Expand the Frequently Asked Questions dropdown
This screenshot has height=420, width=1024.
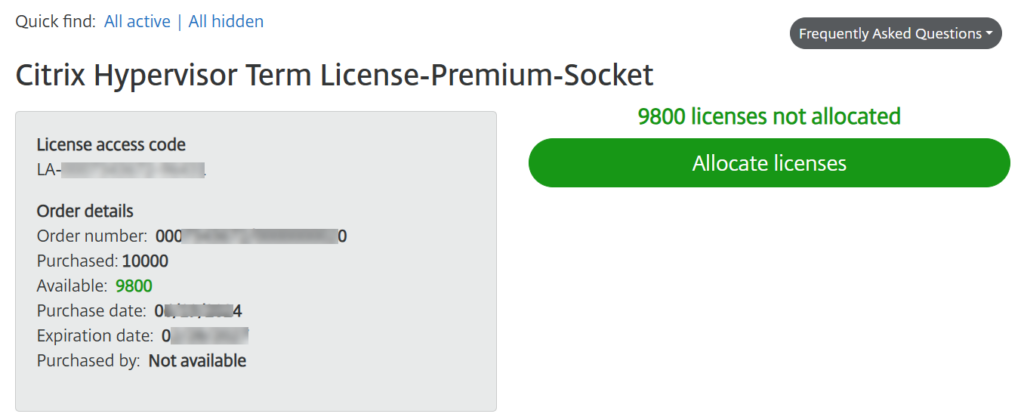pos(895,34)
